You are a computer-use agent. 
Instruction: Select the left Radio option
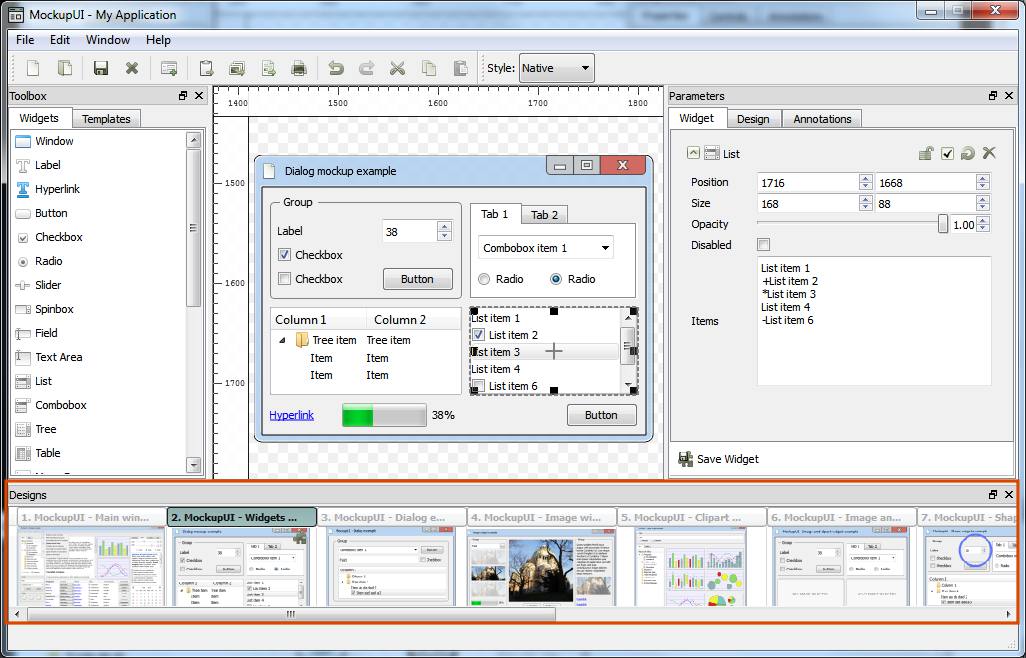coord(484,279)
